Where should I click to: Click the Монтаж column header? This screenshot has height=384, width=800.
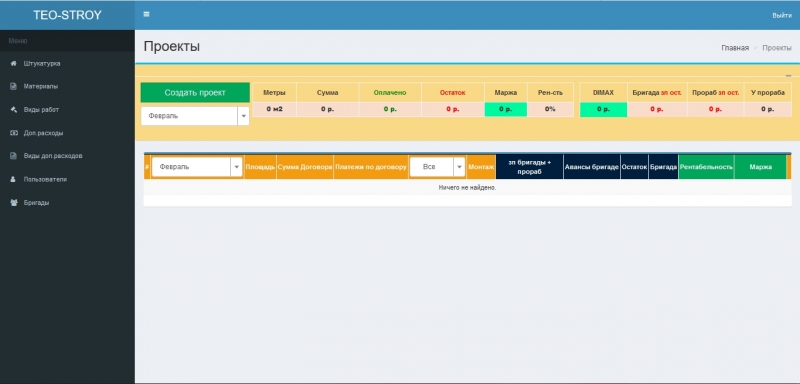481,167
